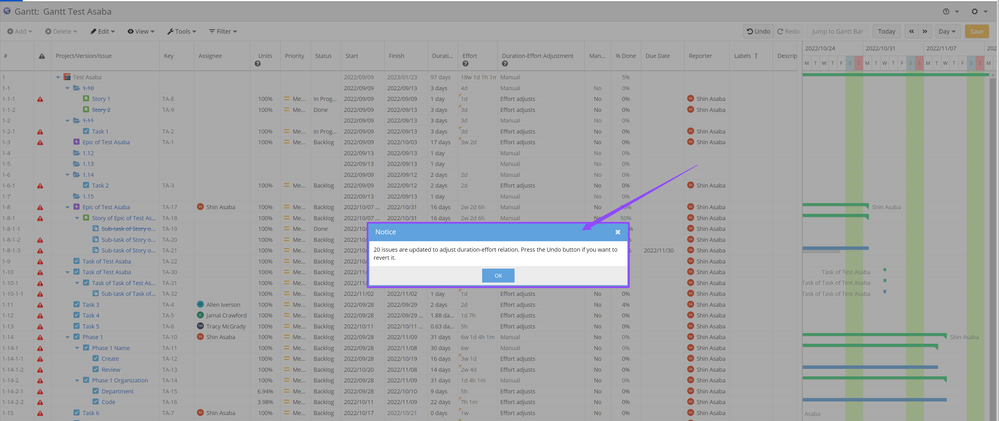Viewport: 999px width, 421px height.
Task: Click the warning triangle column header
Action: pyautogui.click(x=41, y=56)
